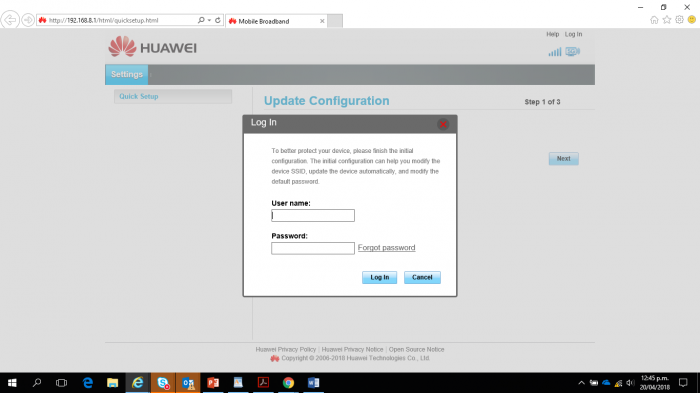Open Favorites star icon
The height and width of the screenshot is (393, 700).
pos(667,20)
